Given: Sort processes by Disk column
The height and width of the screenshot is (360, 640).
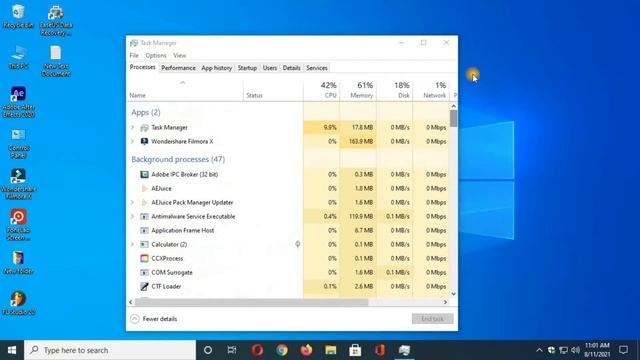Looking at the screenshot, I should coord(395,90).
